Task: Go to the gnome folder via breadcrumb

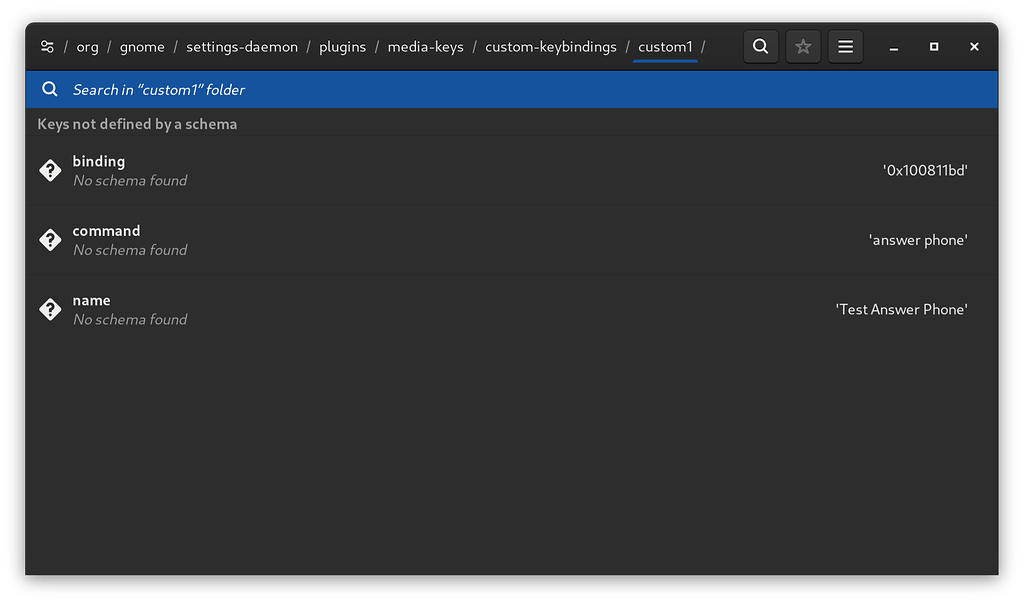Action: [142, 46]
